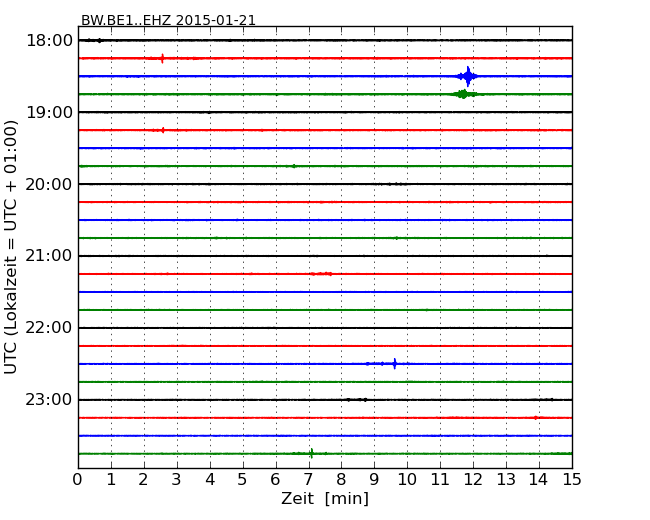Image resolution: width=650 pixels, height=520 pixels.
Task: Click the y-axis label UTC (Lokalzeit = UTC + 01:00)
Action: tap(11, 247)
